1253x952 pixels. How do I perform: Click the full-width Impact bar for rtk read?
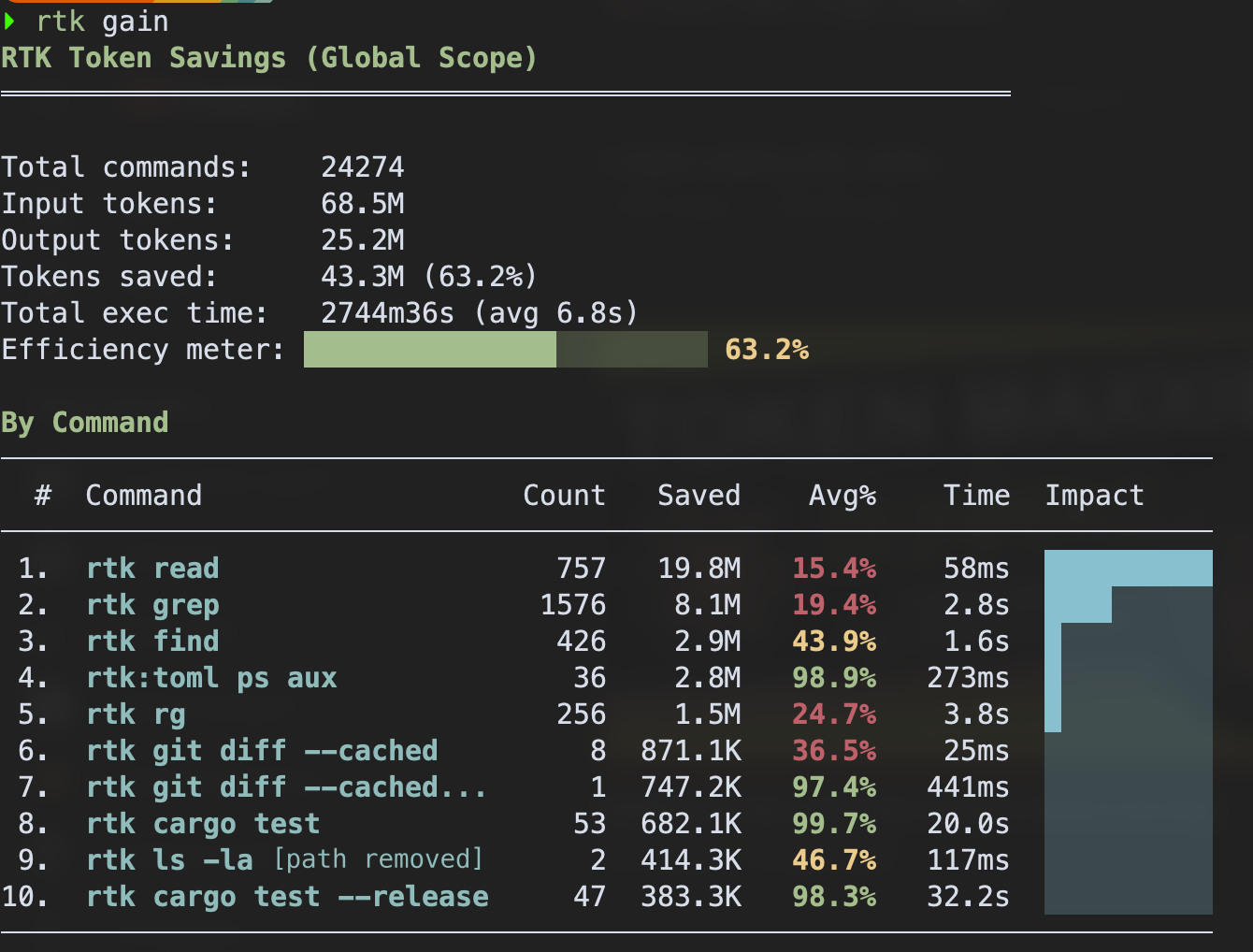coord(1129,568)
